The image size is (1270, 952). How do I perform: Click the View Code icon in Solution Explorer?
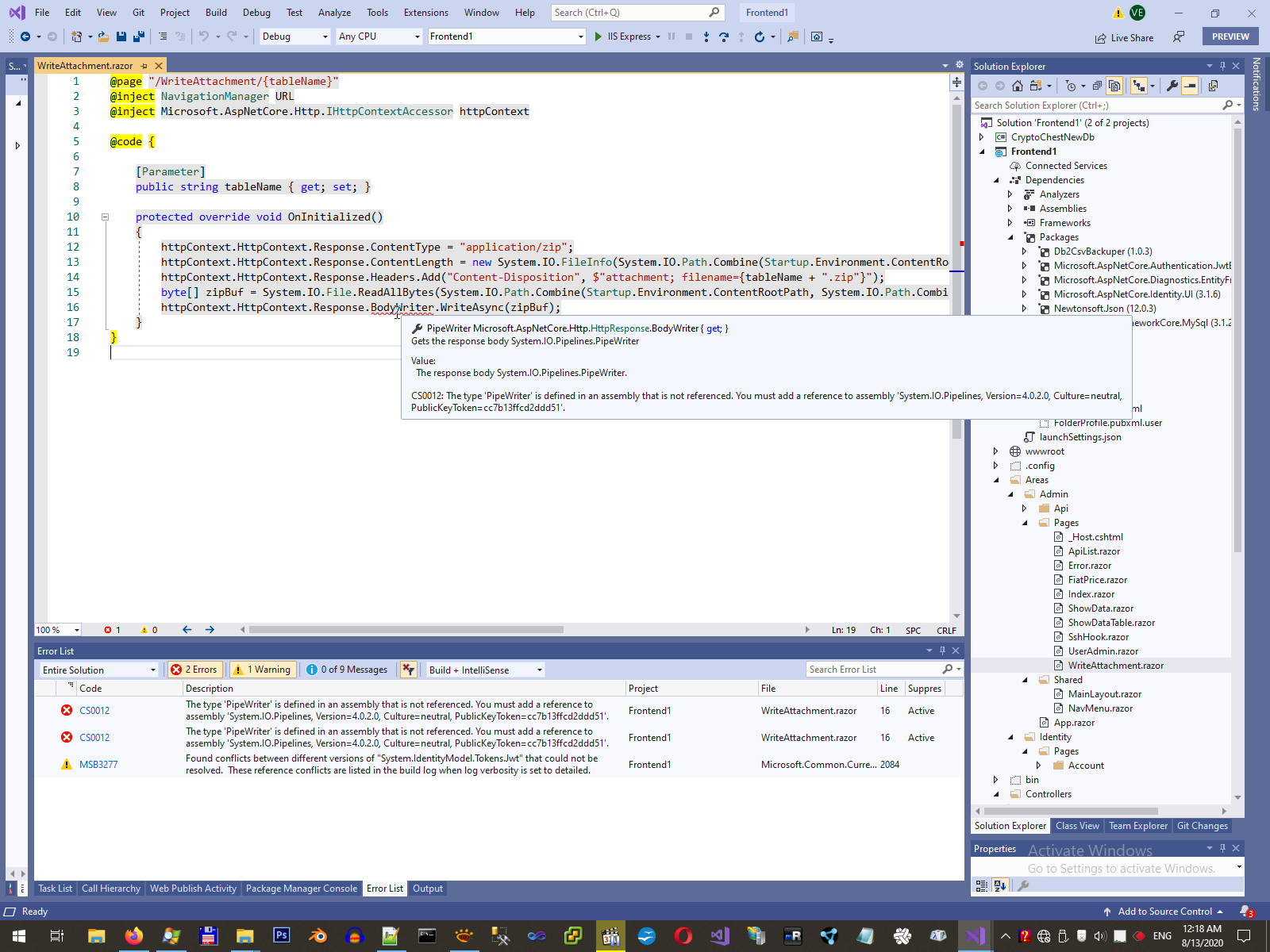1213,86
